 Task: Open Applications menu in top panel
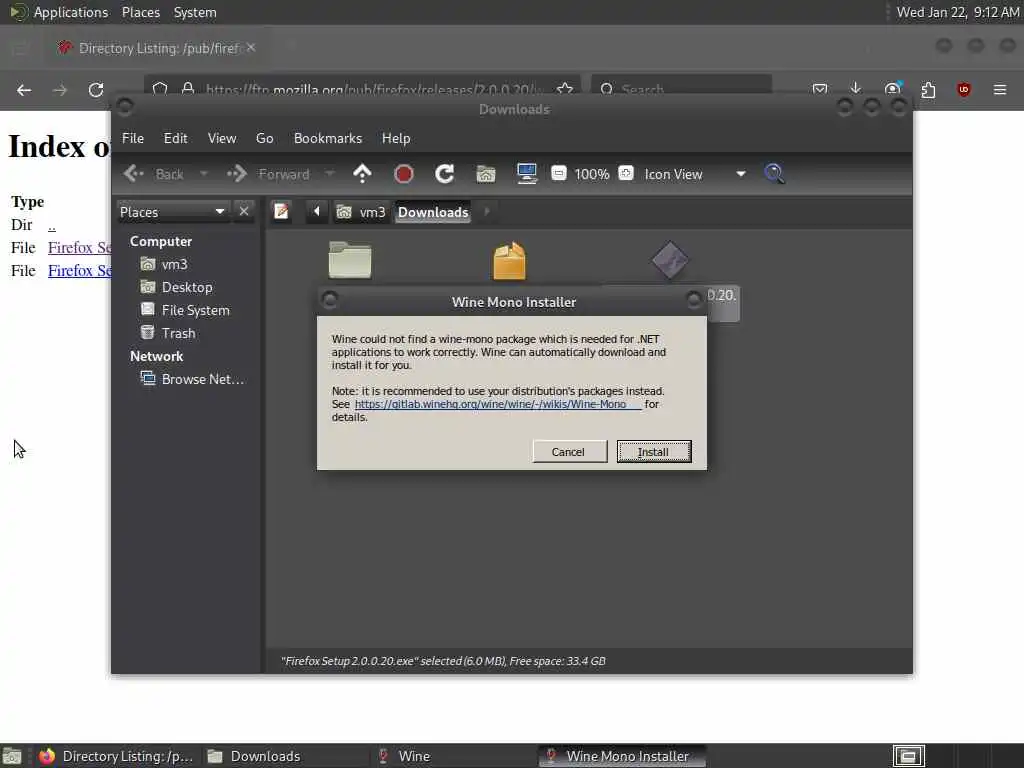pos(59,12)
